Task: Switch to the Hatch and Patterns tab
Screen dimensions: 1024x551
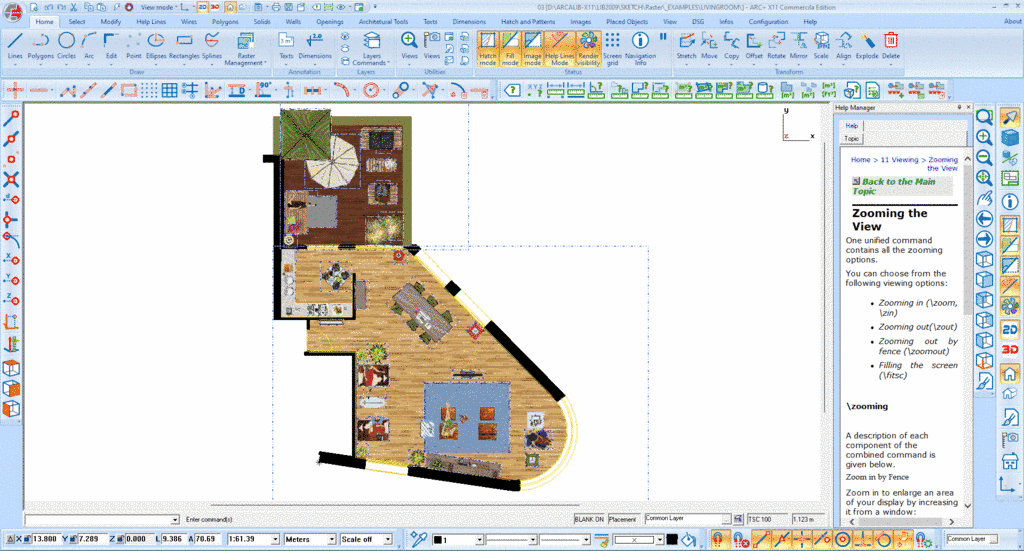Action: coord(528,21)
